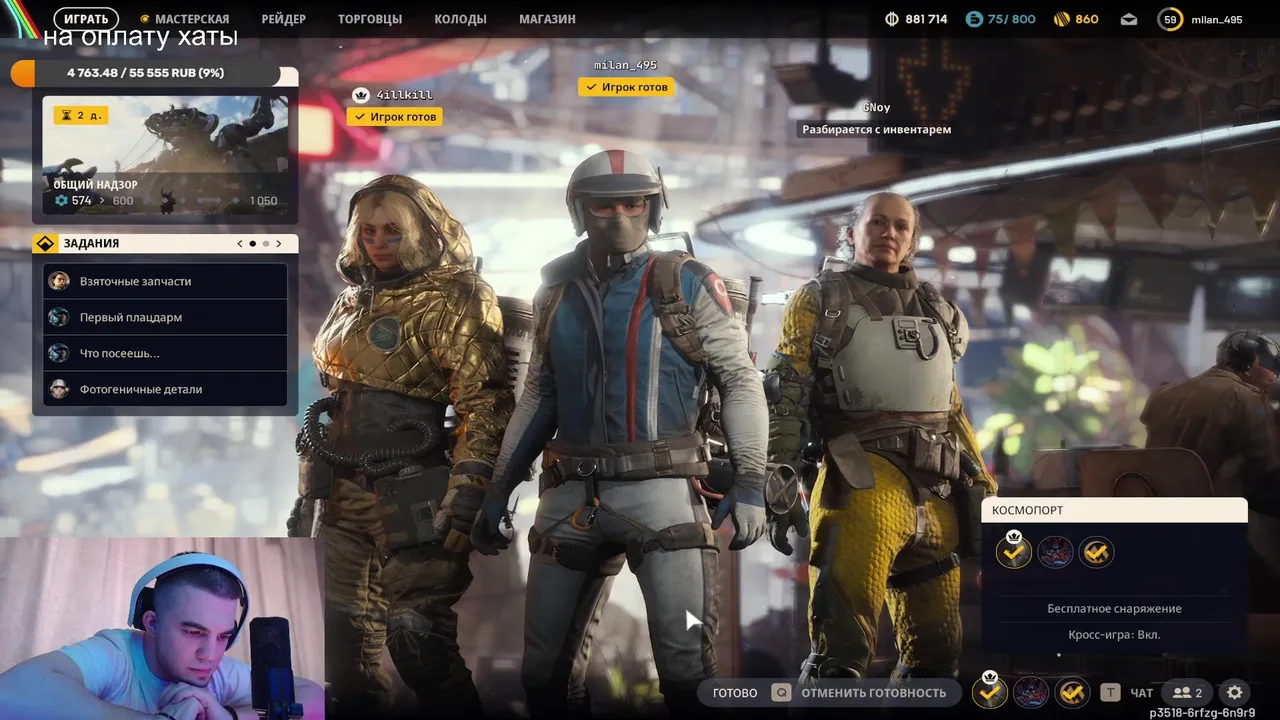Click the milan_495 profile name in the top bar
This screenshot has width=1280, height=720.
(x=1215, y=19)
